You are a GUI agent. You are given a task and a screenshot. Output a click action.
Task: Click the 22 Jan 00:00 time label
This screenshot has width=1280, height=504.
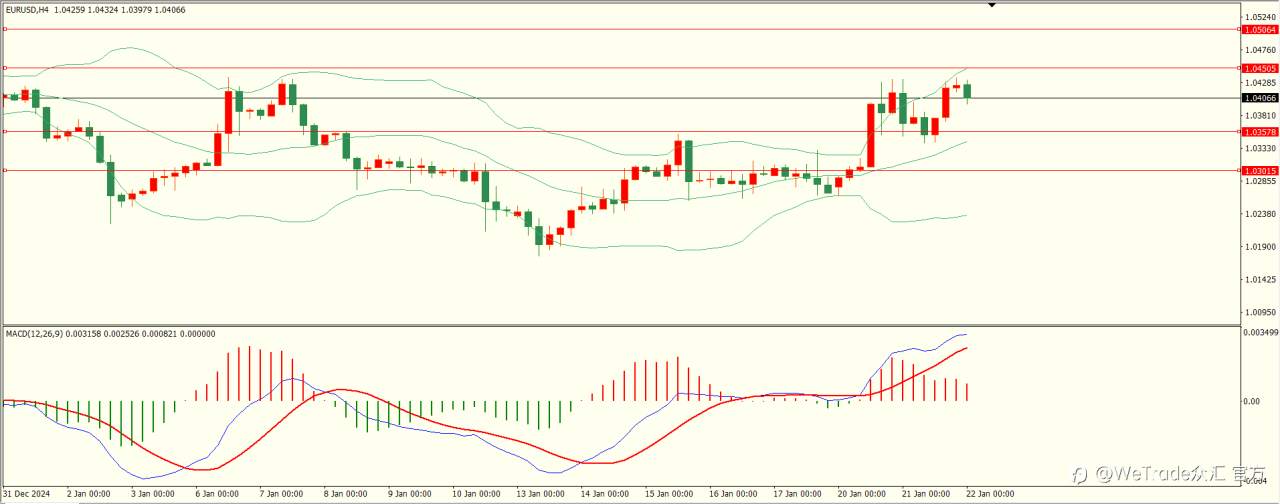click(x=989, y=494)
